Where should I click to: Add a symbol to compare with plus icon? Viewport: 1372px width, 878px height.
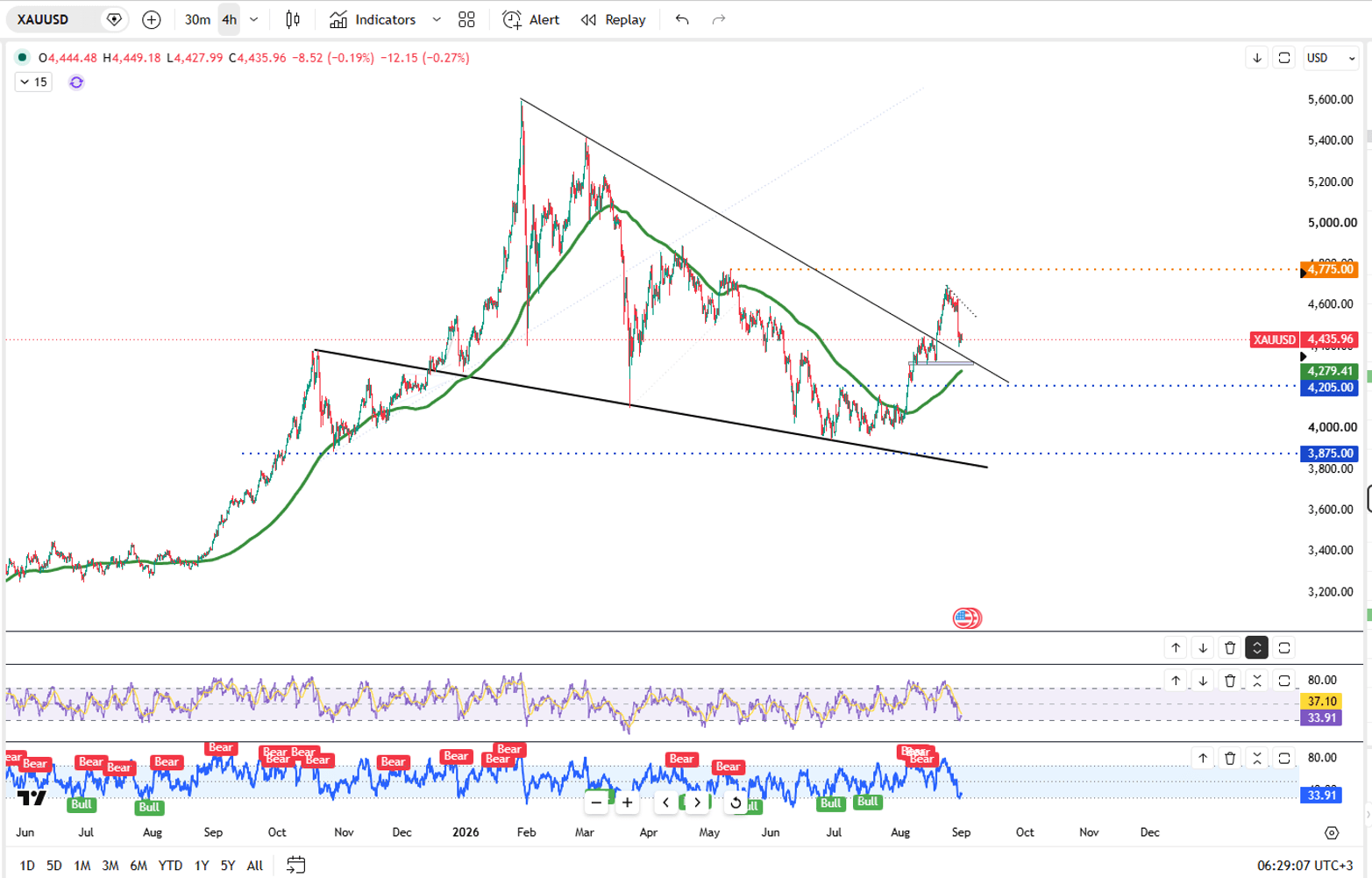(152, 19)
